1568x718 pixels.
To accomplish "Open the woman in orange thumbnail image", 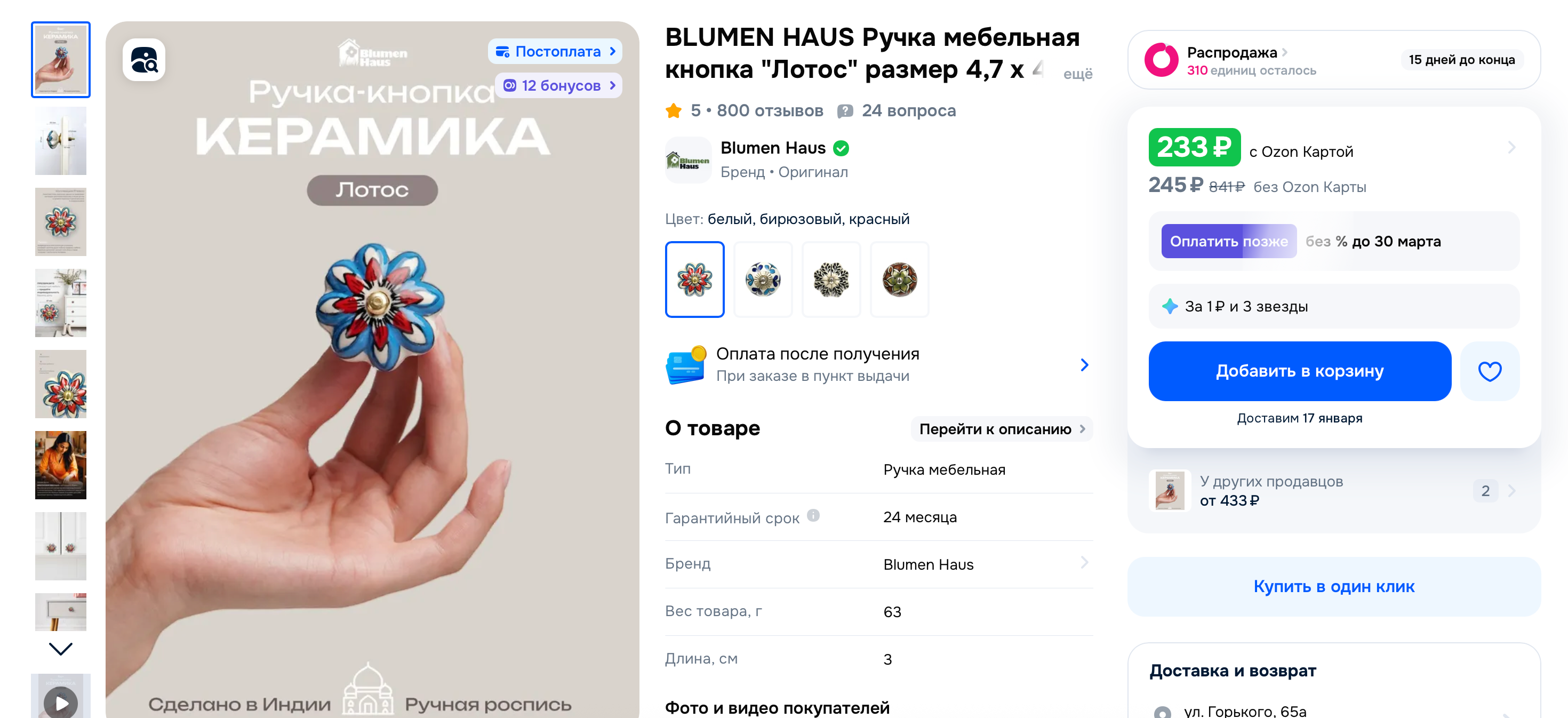I will (x=61, y=465).
